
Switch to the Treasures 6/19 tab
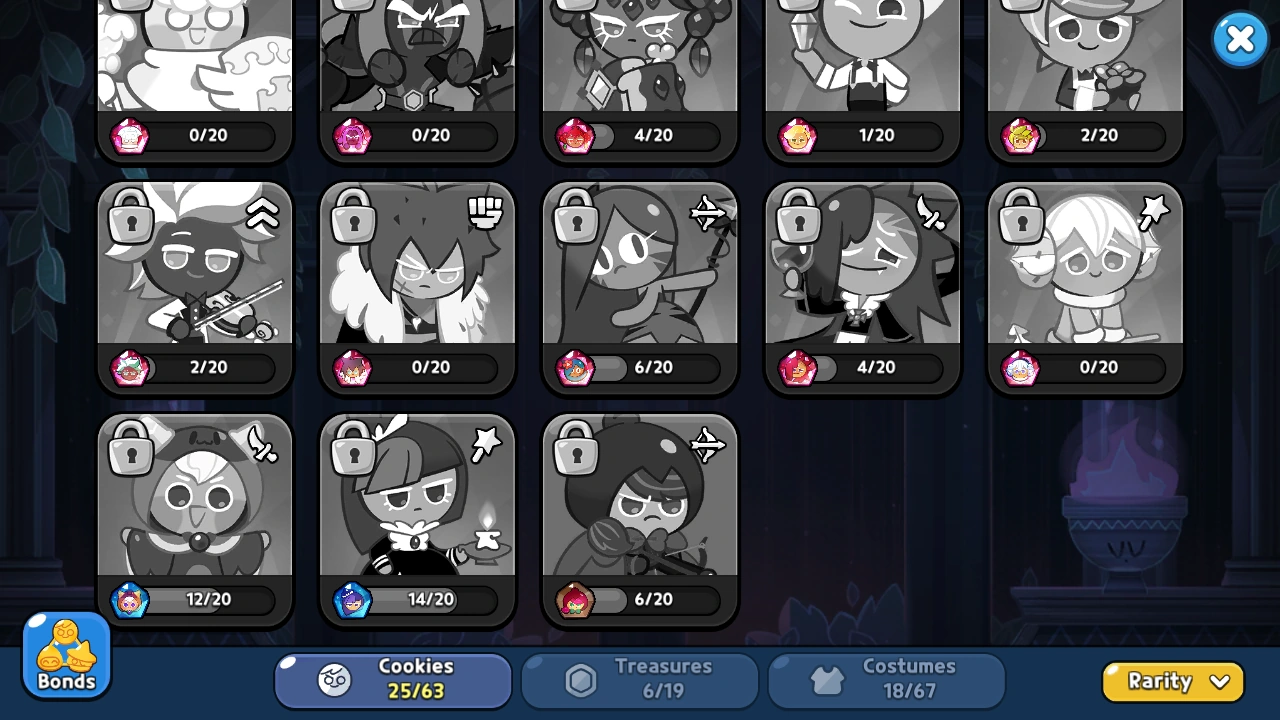(640, 680)
